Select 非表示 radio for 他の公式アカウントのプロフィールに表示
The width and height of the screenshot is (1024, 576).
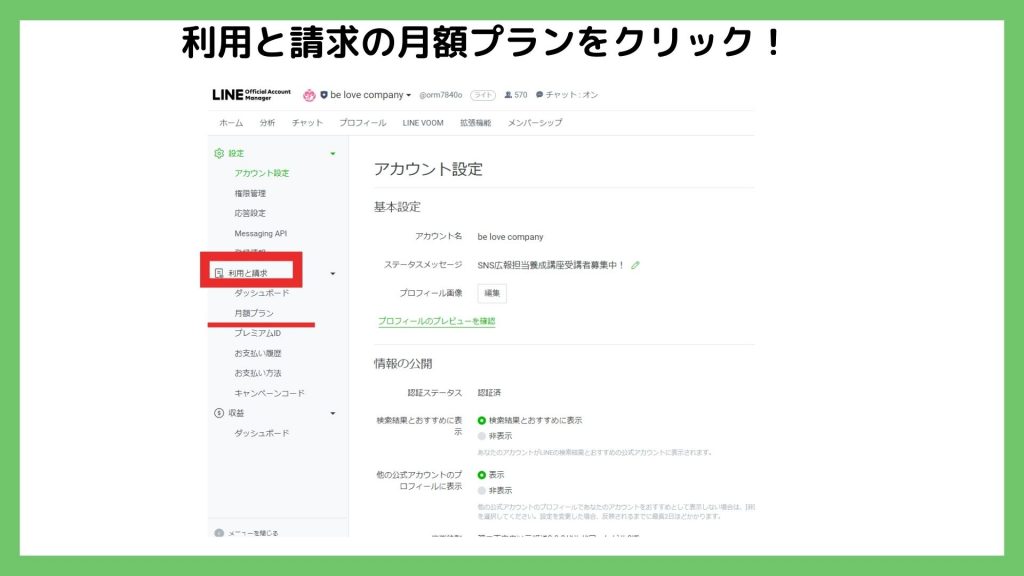coord(481,491)
